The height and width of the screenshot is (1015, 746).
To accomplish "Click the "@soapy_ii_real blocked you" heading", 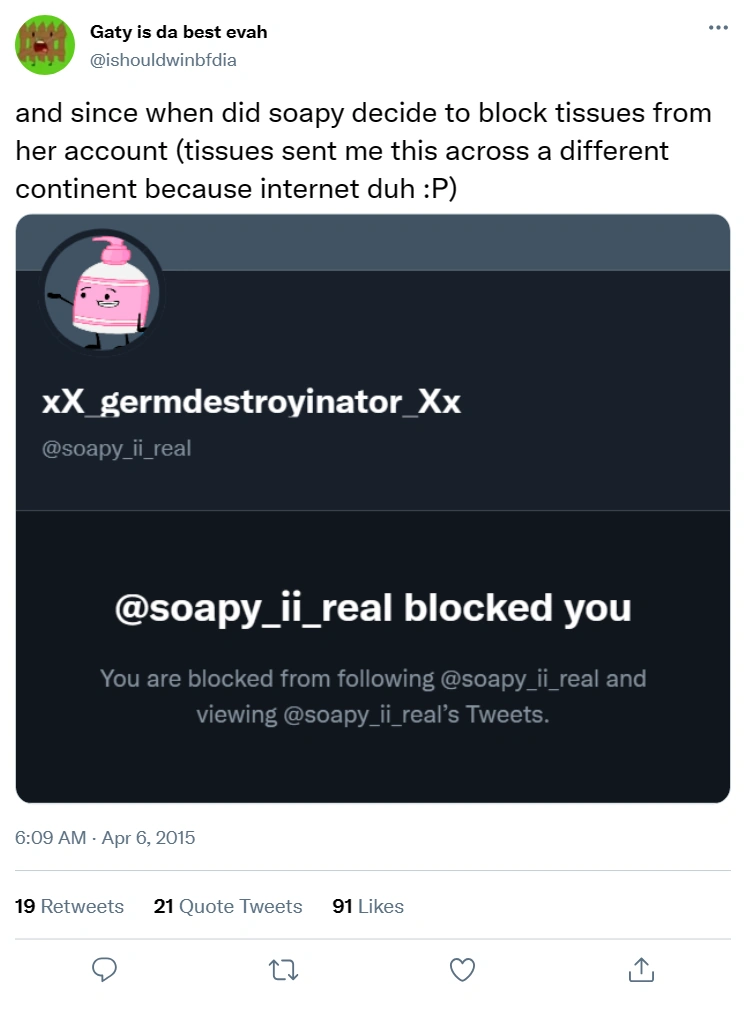I will click(x=373, y=608).
